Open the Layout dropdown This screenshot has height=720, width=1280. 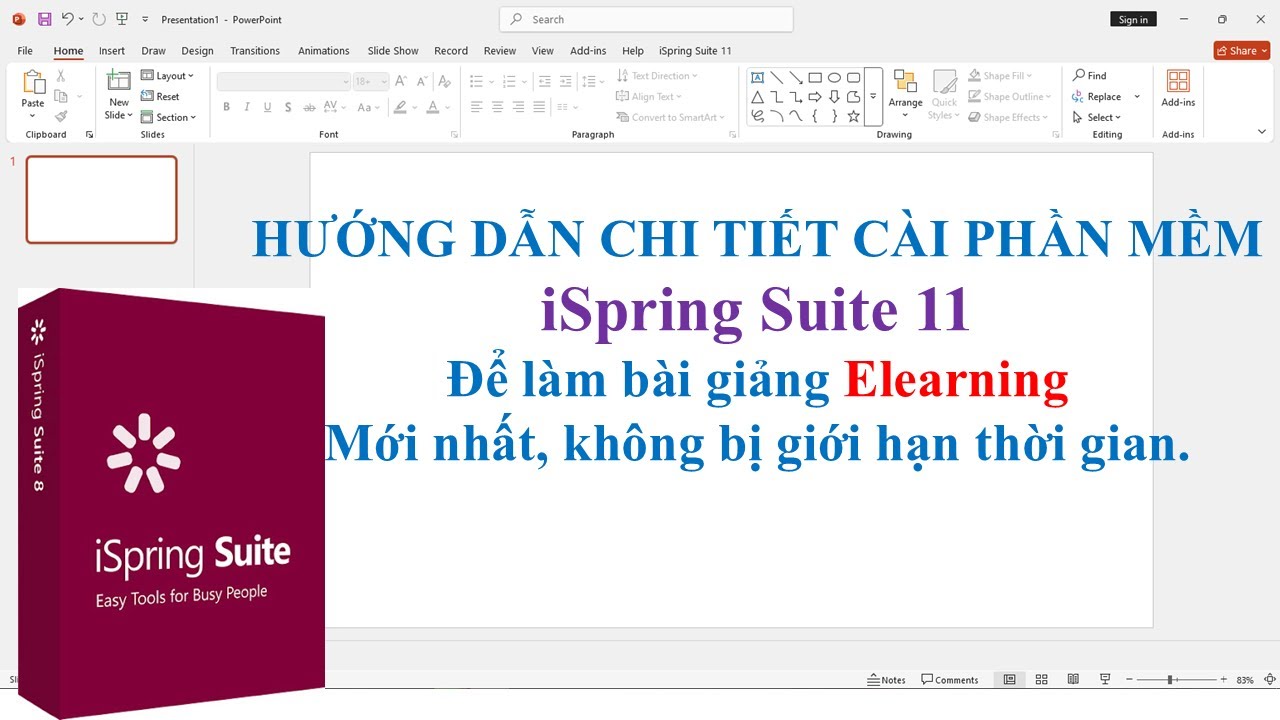pos(167,76)
